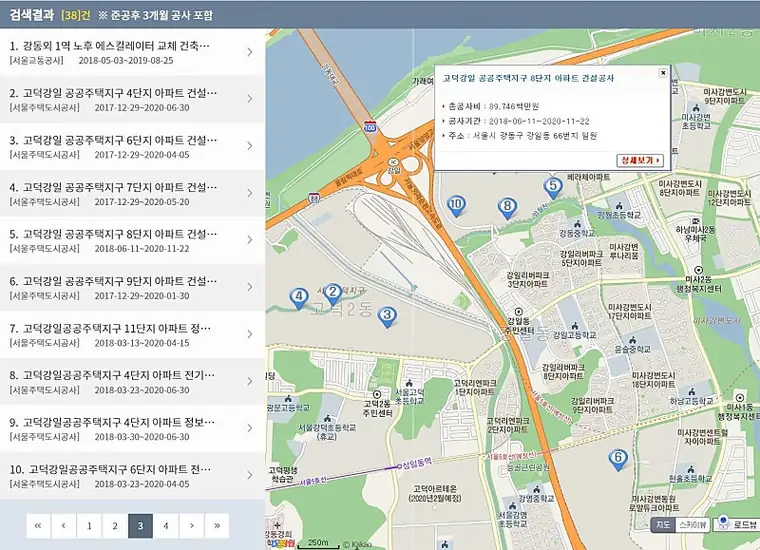Viewport: 760px width, 550px height.
Task: Go to last page of results
Action: pos(217,526)
